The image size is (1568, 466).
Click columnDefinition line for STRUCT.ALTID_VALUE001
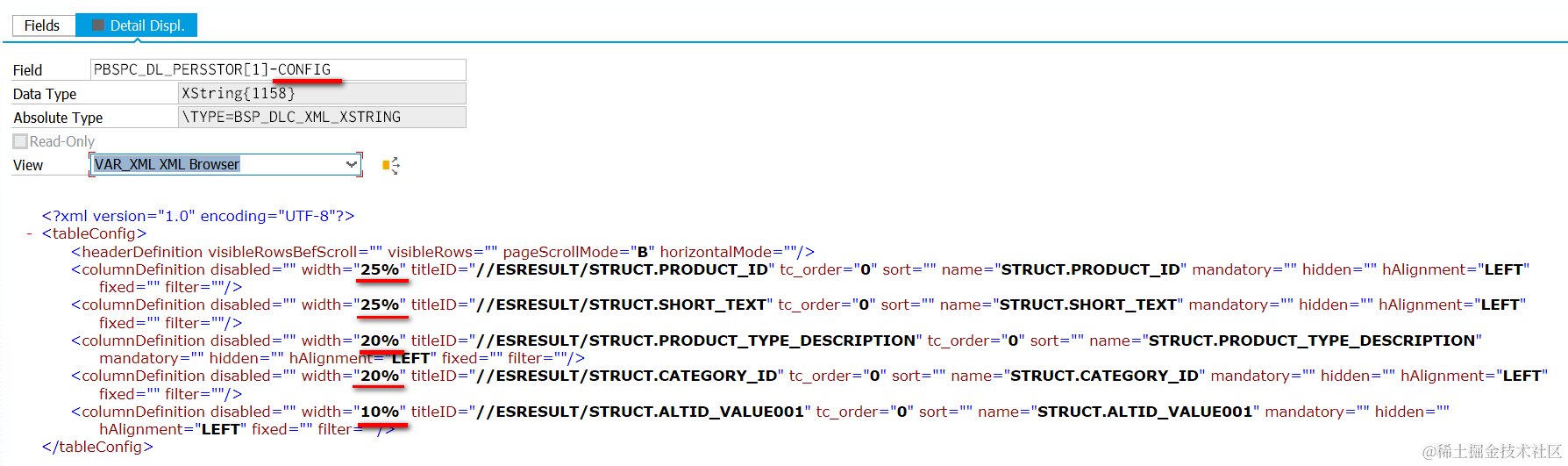click(760, 420)
